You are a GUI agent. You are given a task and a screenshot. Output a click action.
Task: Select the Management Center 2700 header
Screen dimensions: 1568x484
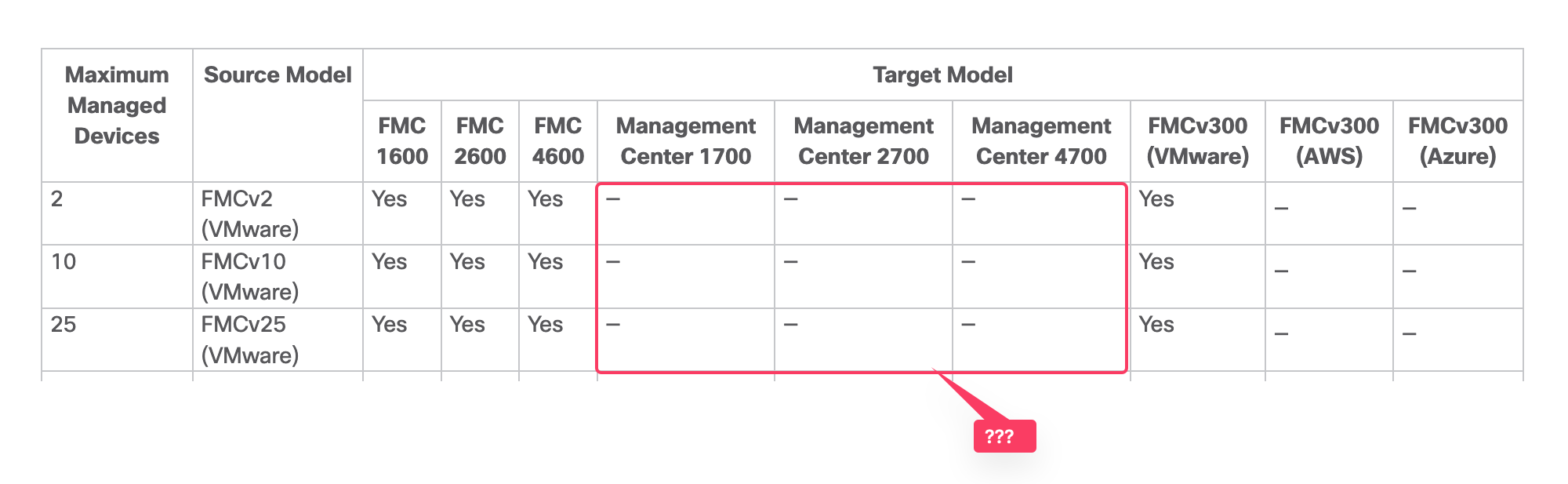click(x=863, y=141)
